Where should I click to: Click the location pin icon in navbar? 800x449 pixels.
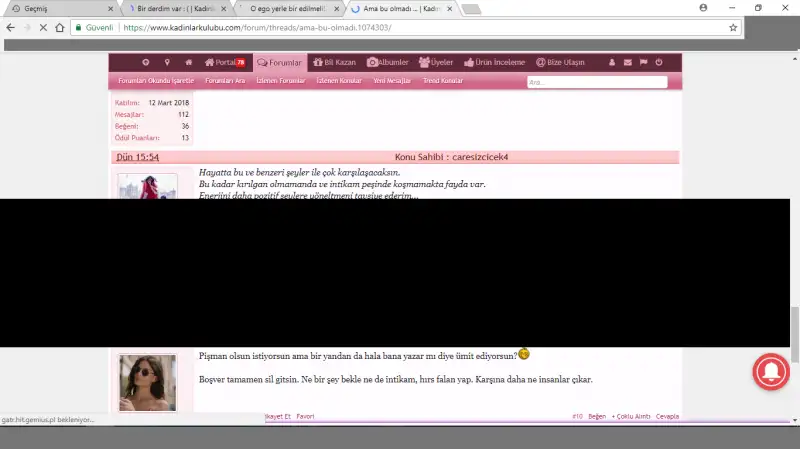[x=167, y=62]
